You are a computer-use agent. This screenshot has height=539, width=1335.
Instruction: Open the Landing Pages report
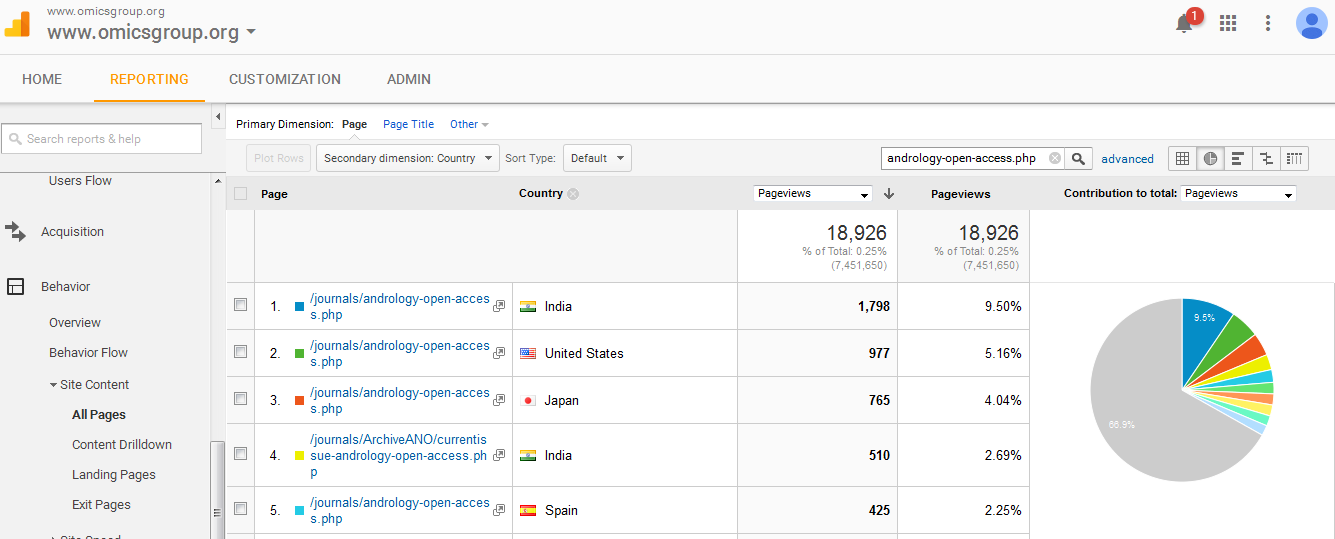point(114,475)
